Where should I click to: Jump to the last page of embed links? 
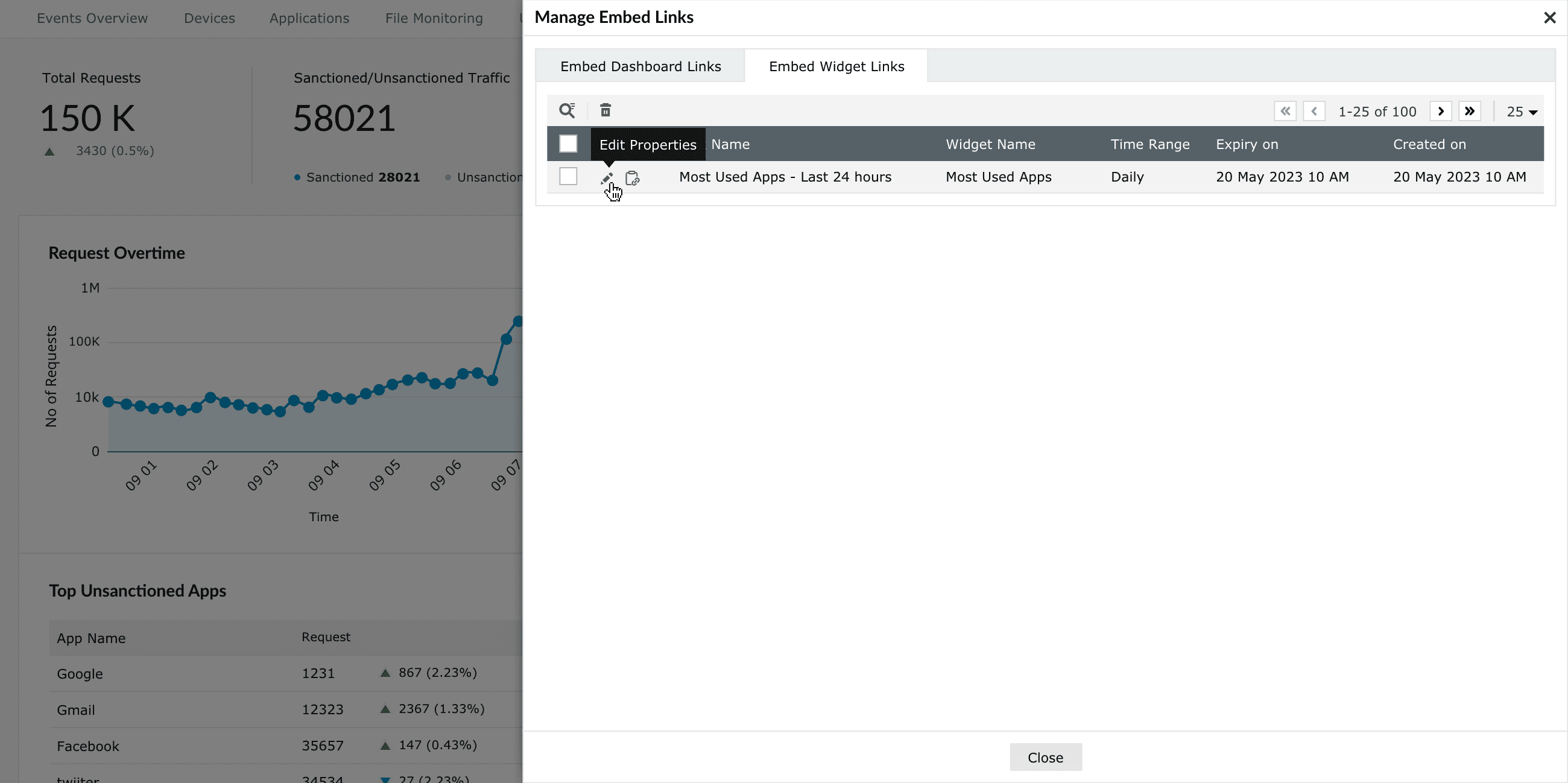pos(1469,111)
